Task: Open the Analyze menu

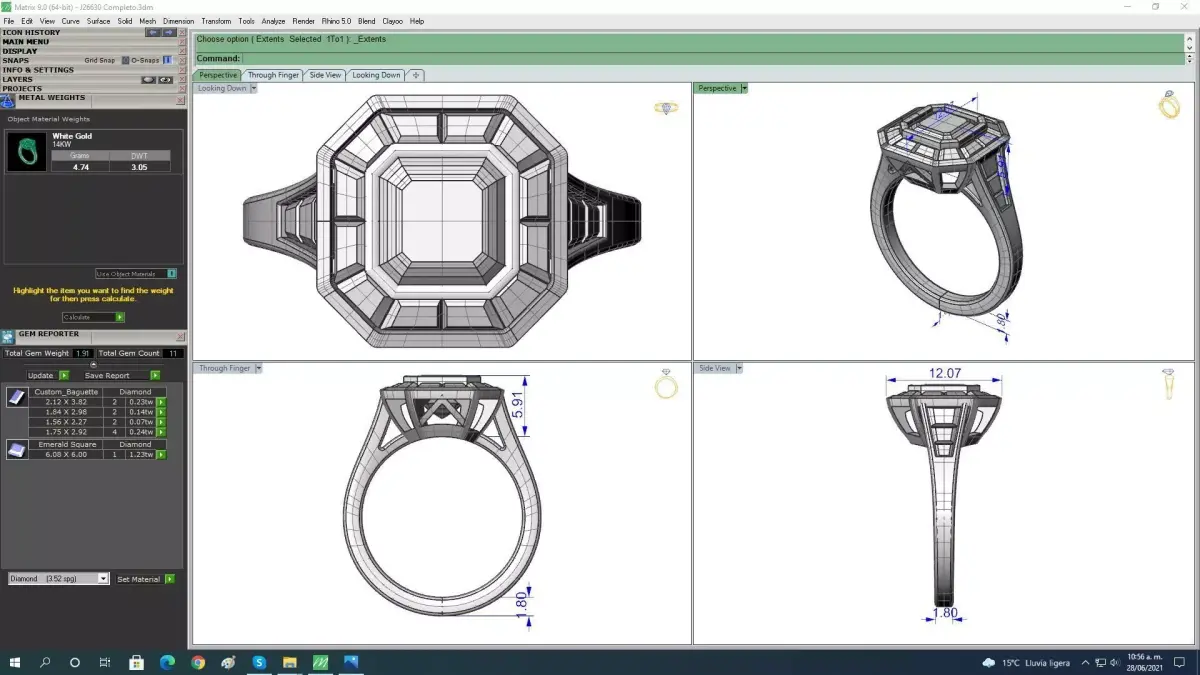Action: tap(273, 21)
